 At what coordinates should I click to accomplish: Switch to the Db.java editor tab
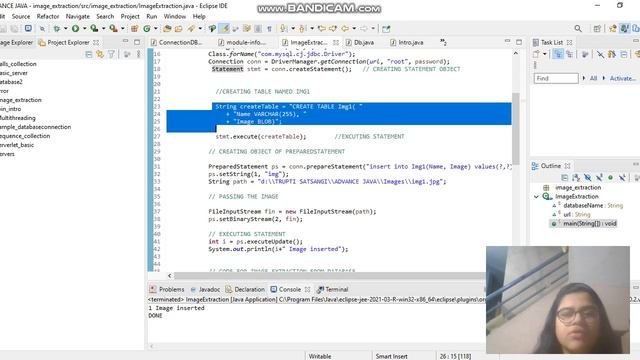click(x=360, y=42)
